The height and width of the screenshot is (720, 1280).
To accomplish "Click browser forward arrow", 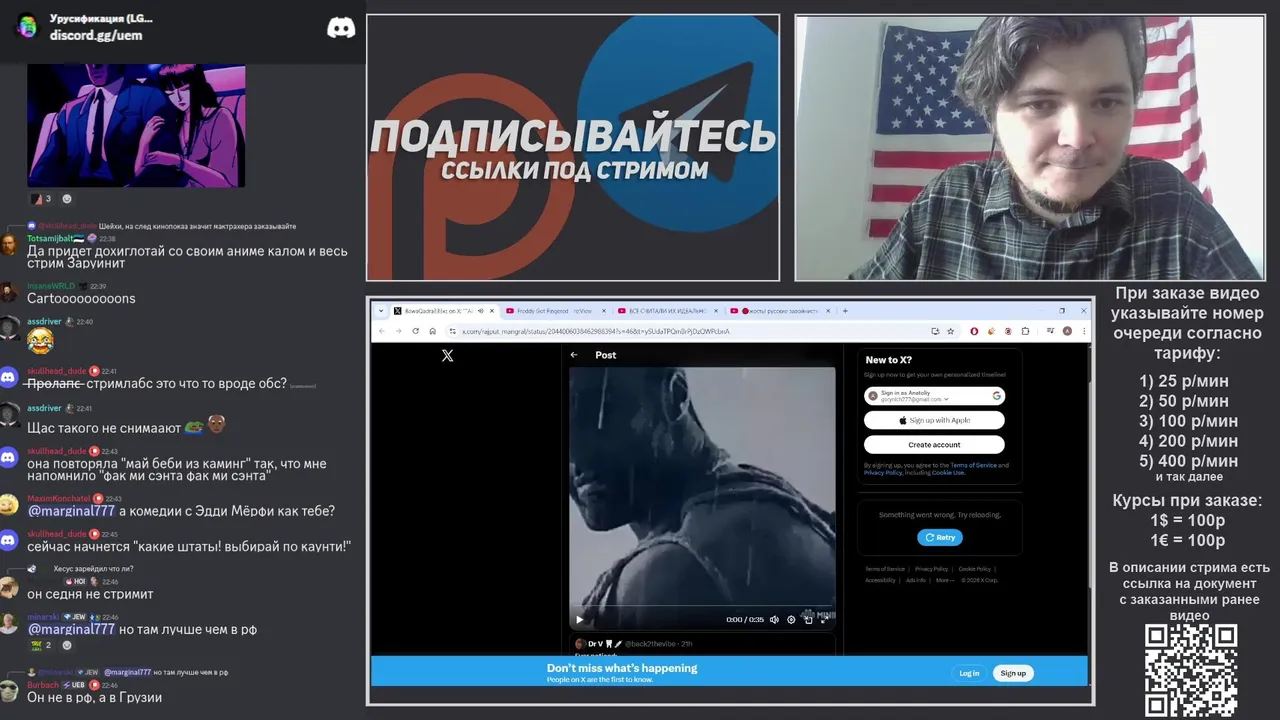I will 398,331.
